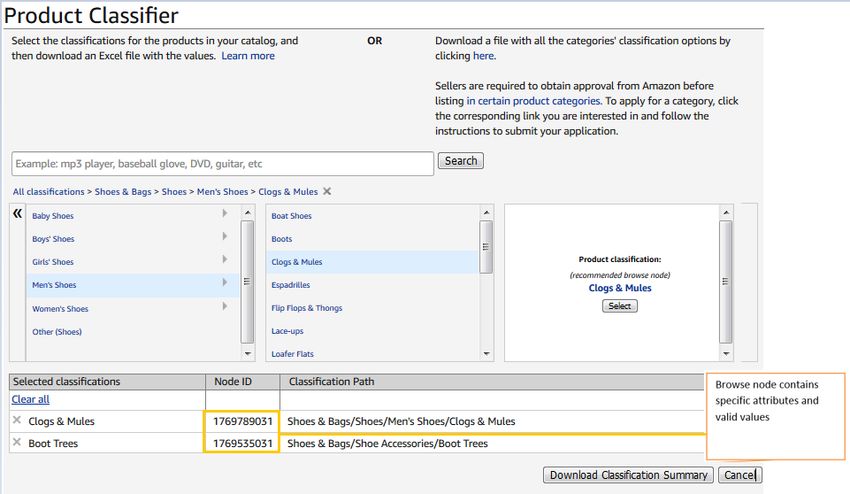
Task: Go to Shoes & Bags breadcrumb
Action: (123, 192)
